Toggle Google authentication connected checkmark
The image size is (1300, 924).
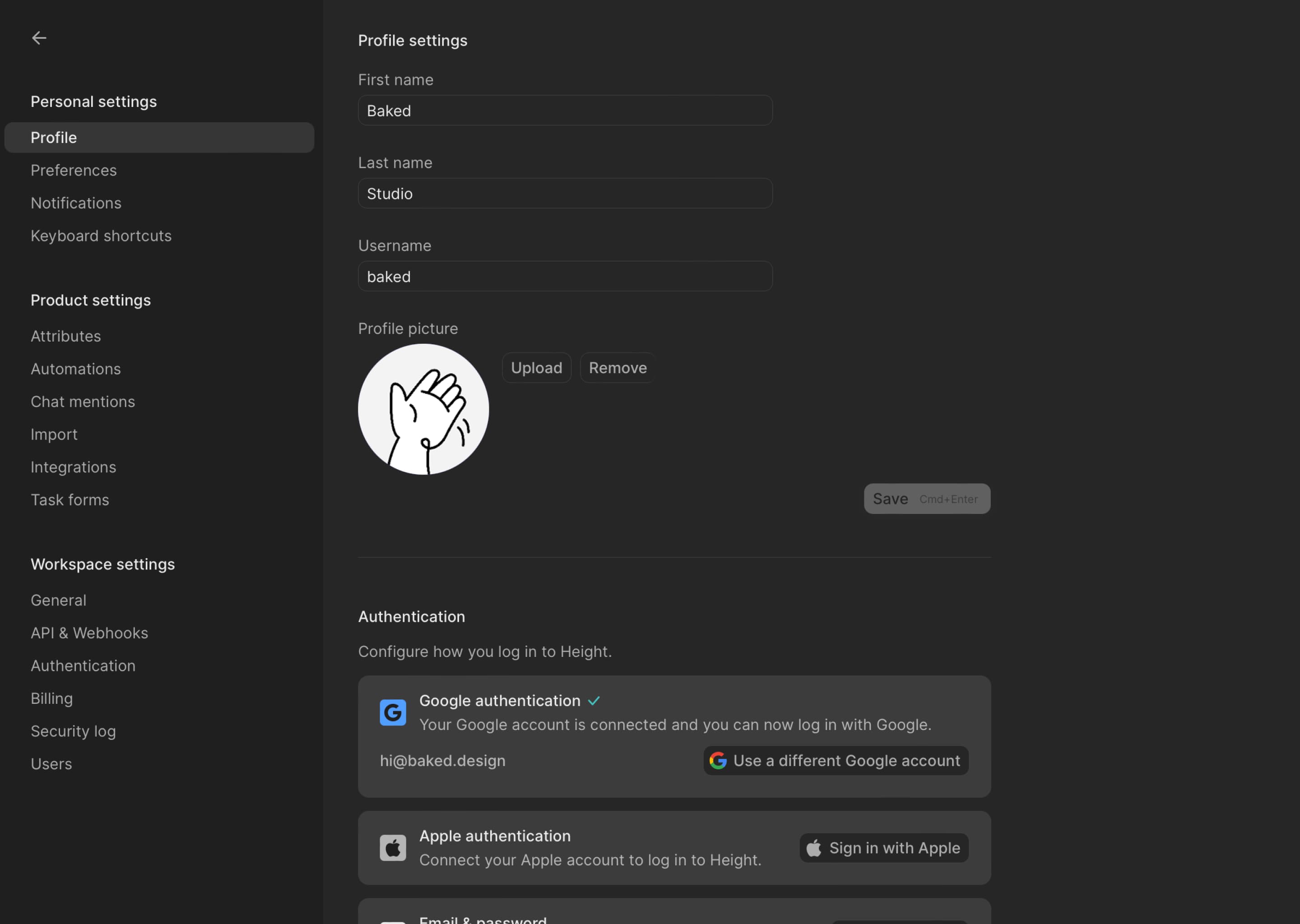[594, 700]
